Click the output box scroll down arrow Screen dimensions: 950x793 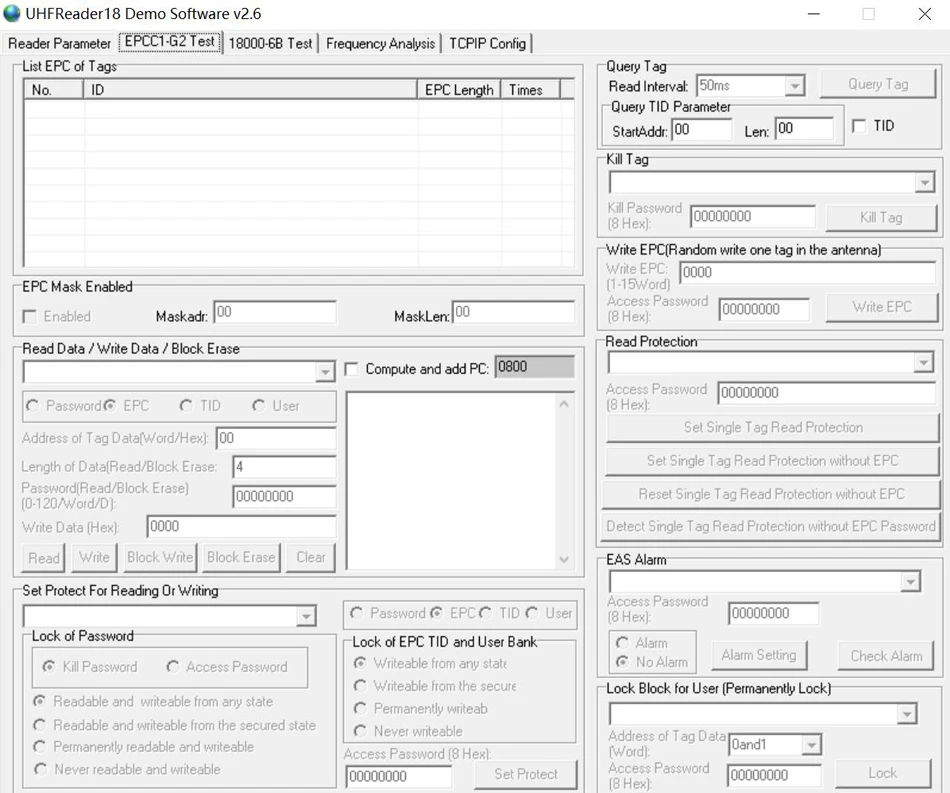coord(564,559)
